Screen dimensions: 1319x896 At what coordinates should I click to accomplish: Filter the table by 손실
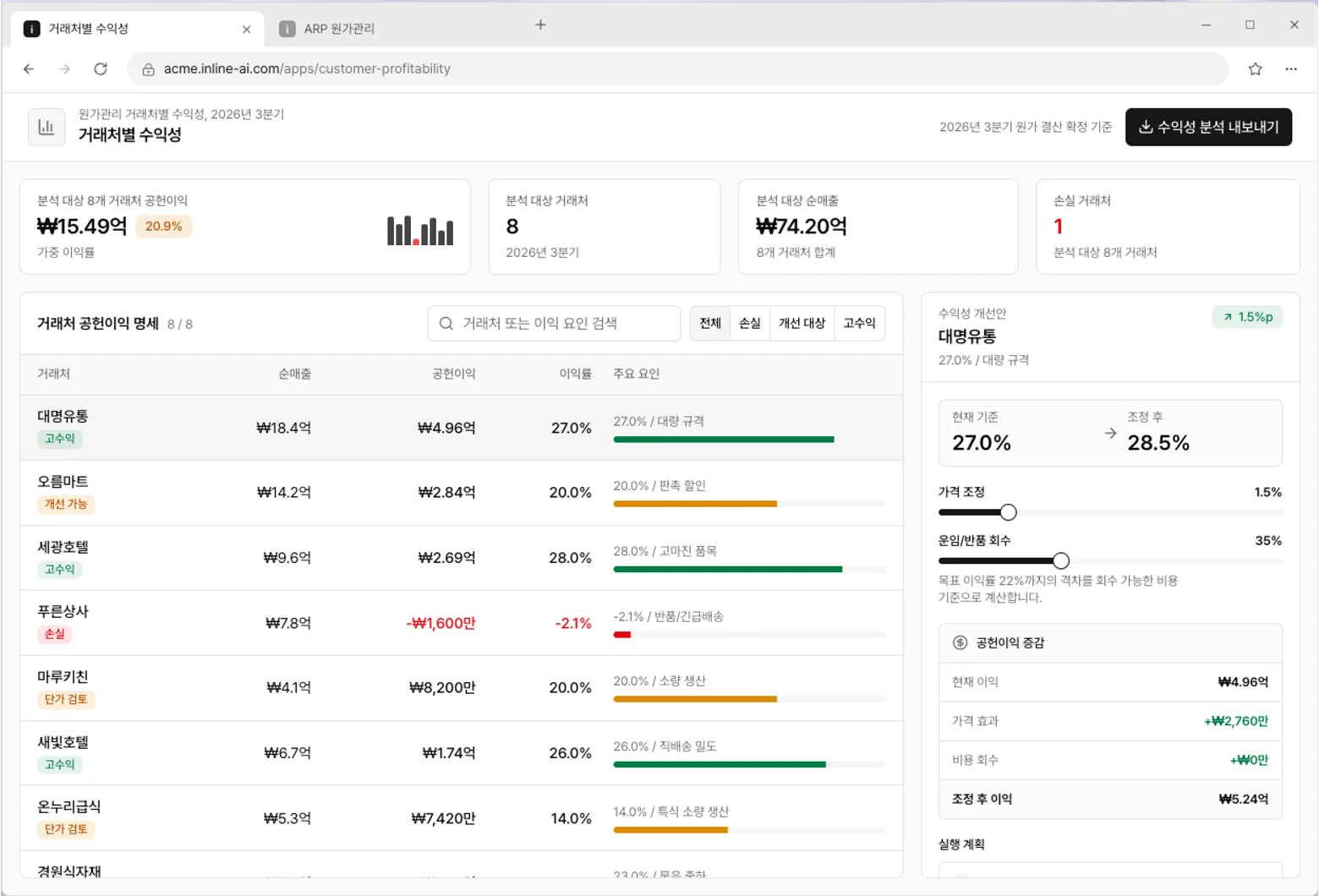[x=750, y=323]
